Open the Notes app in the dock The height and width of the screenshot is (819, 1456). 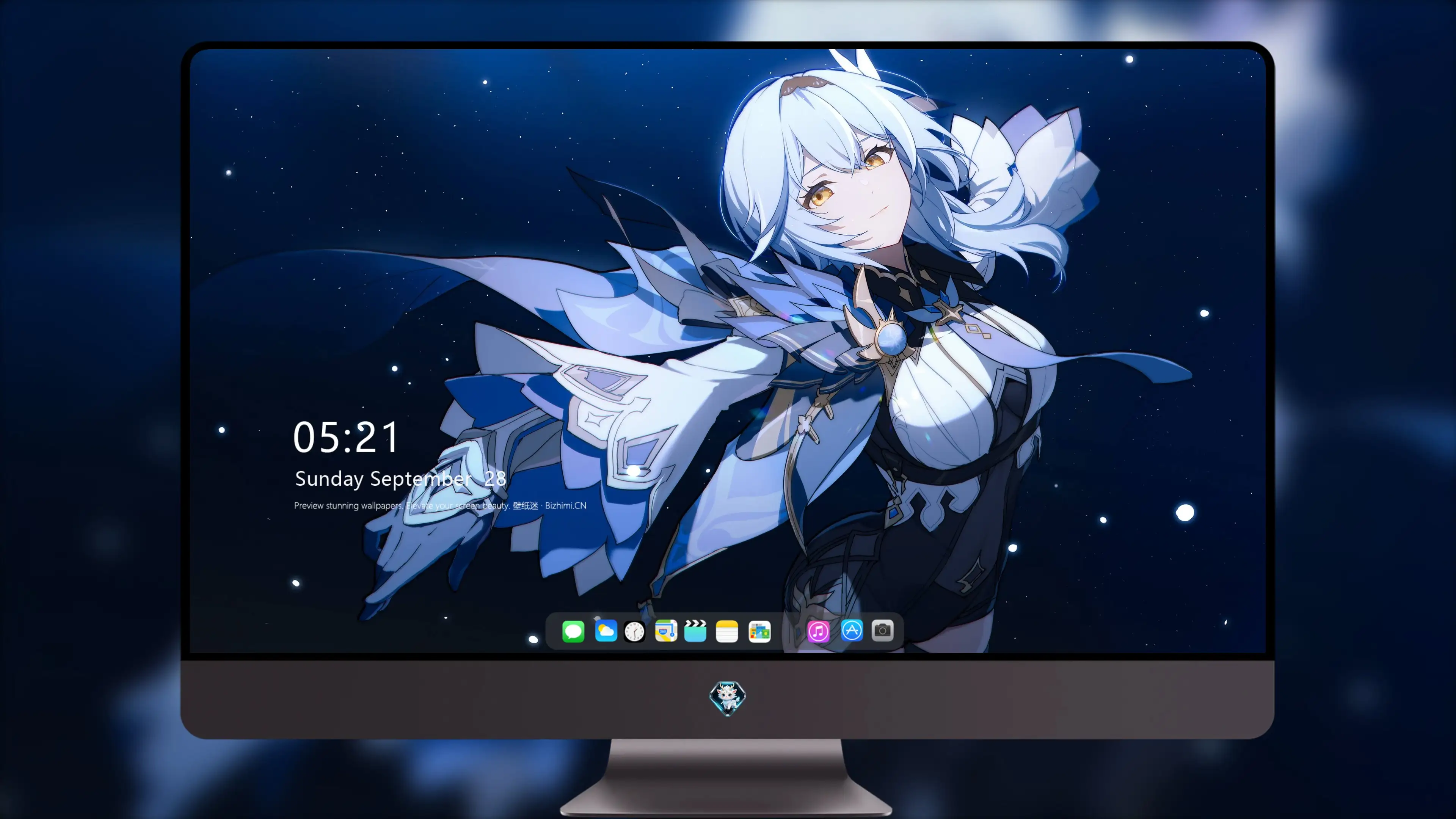[x=727, y=631]
